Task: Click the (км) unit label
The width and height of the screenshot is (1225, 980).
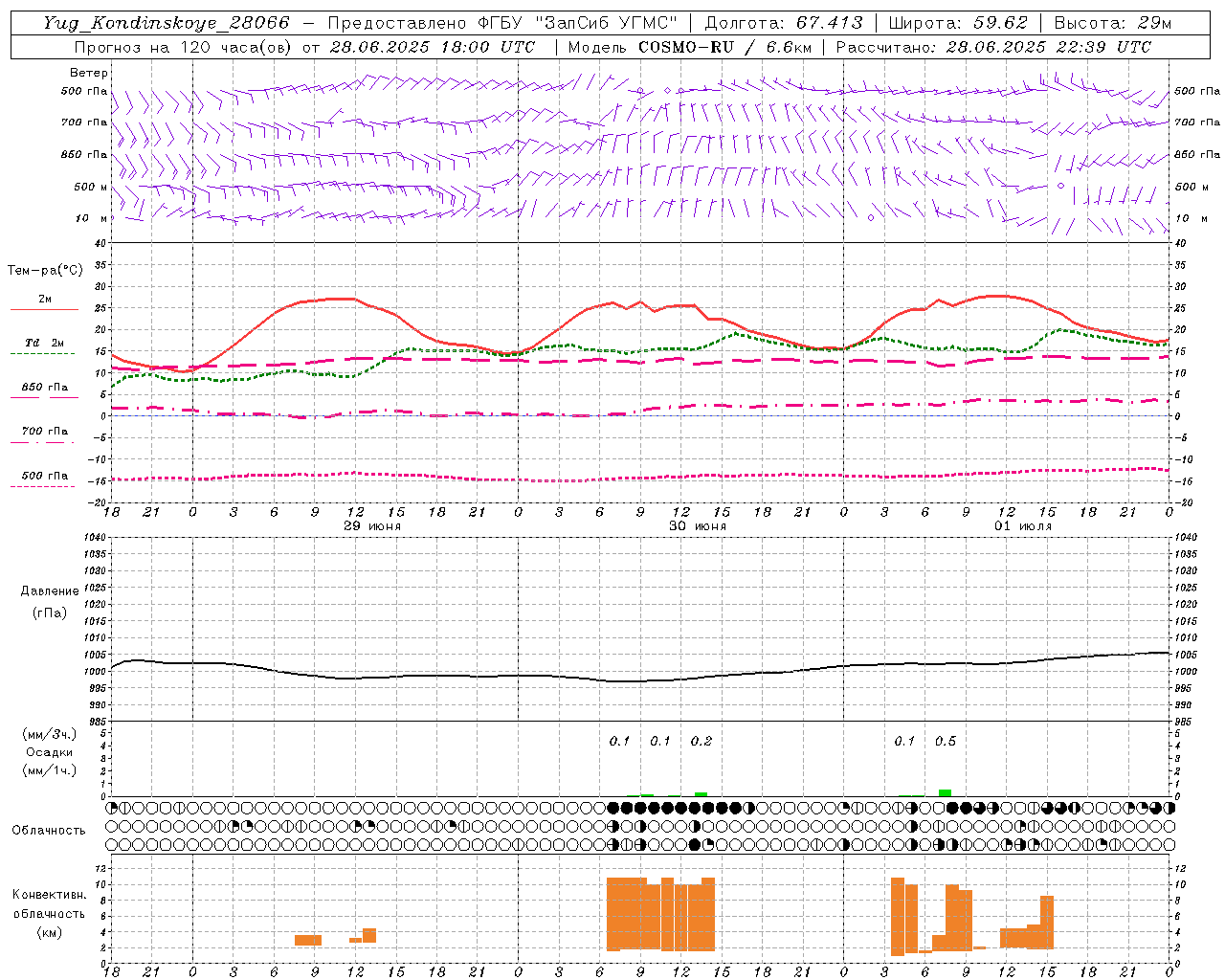Action: [50, 932]
